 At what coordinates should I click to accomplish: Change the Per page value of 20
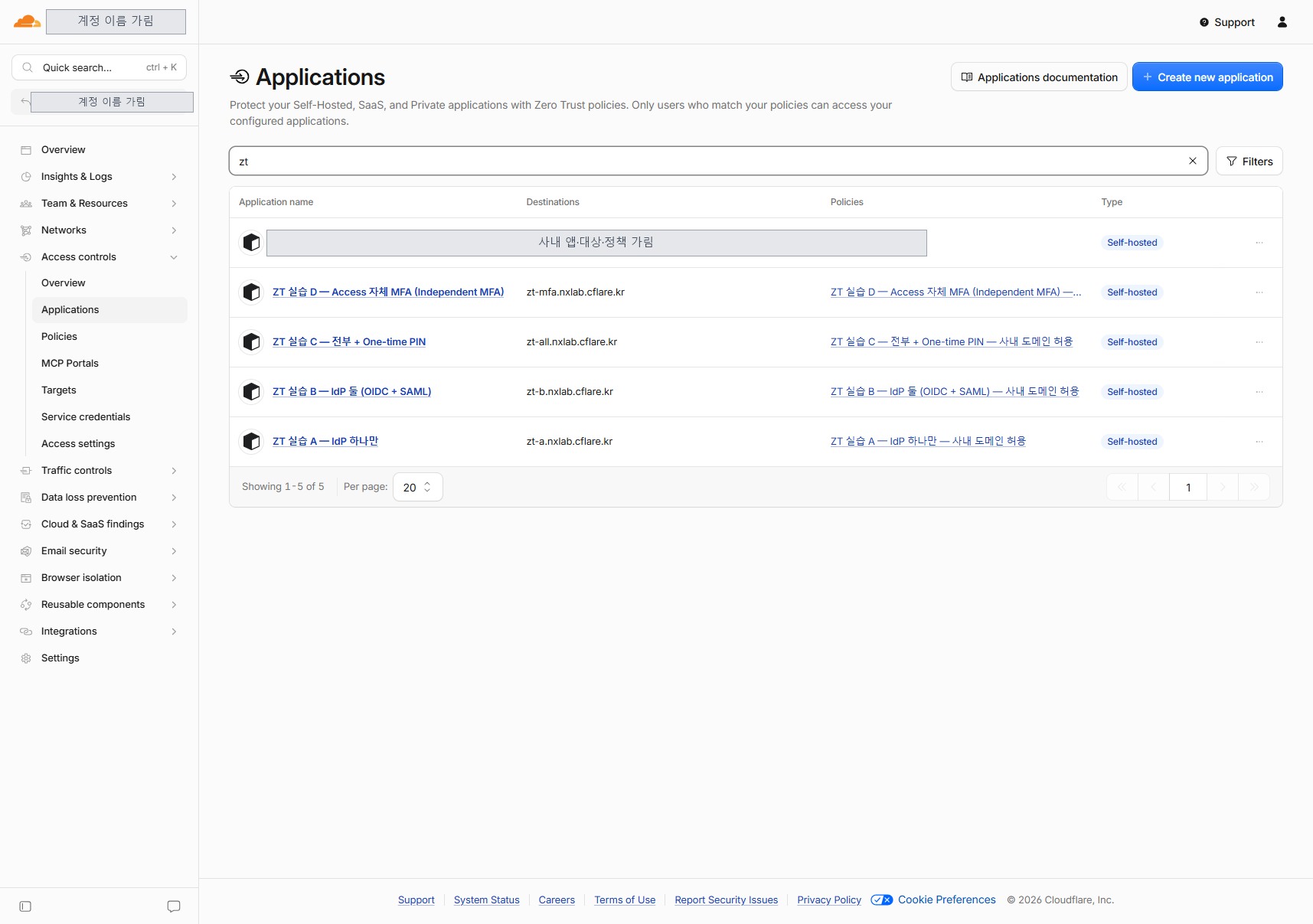[x=417, y=487]
